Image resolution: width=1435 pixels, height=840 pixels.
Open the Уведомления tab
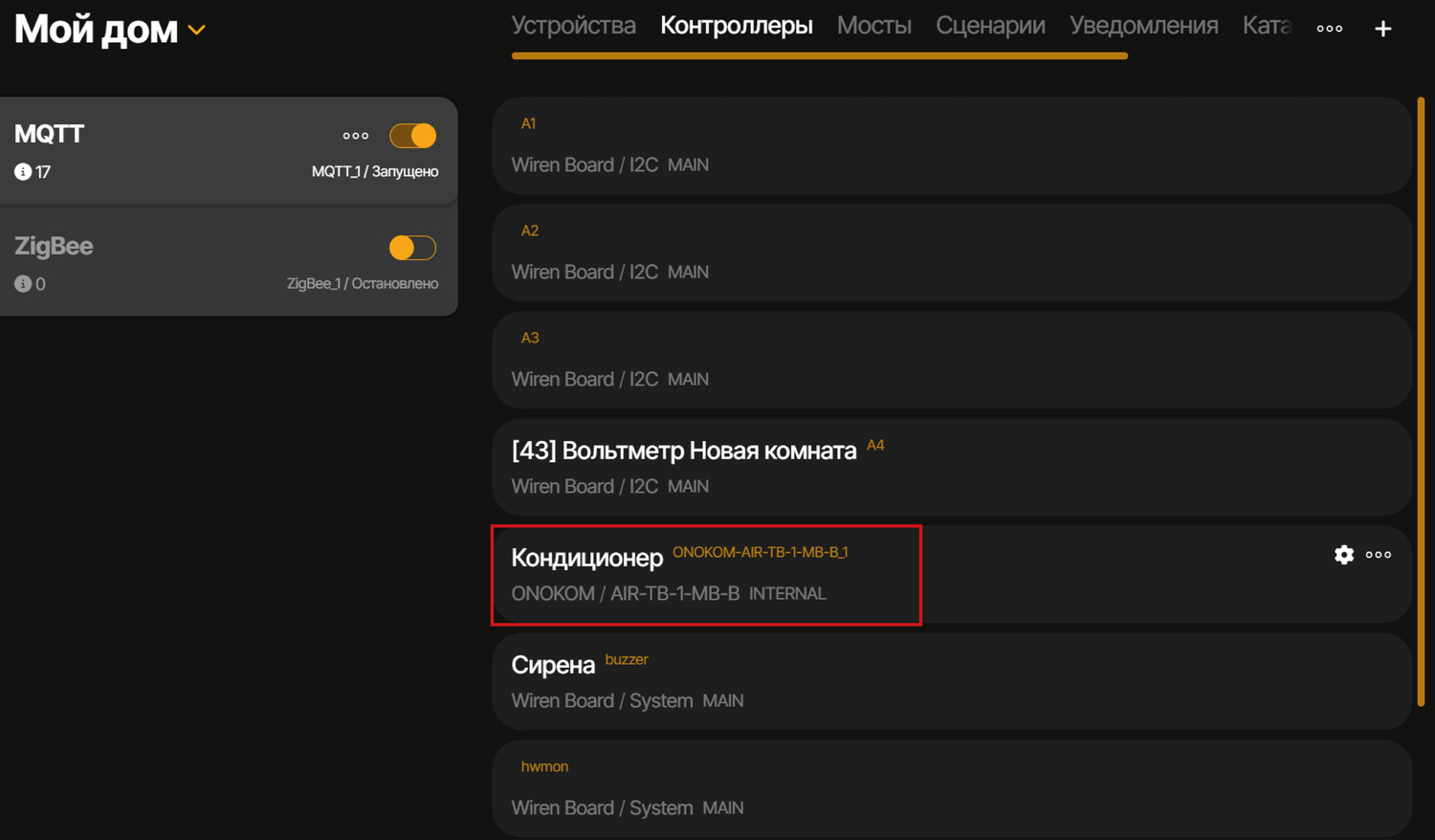click(x=1143, y=26)
